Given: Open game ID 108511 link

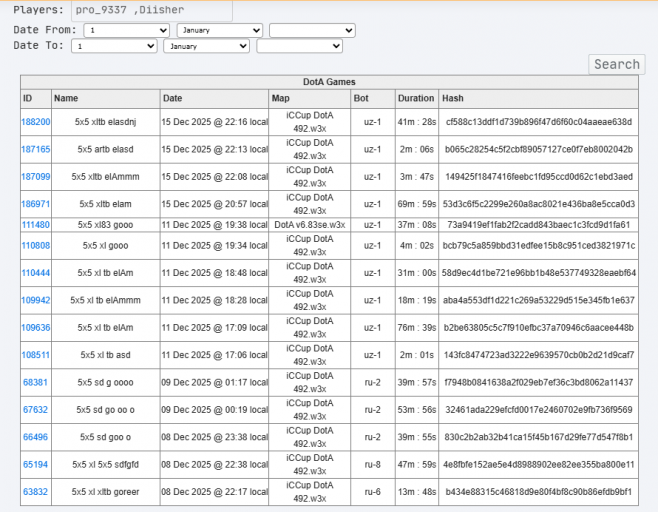Looking at the screenshot, I should tap(36, 355).
